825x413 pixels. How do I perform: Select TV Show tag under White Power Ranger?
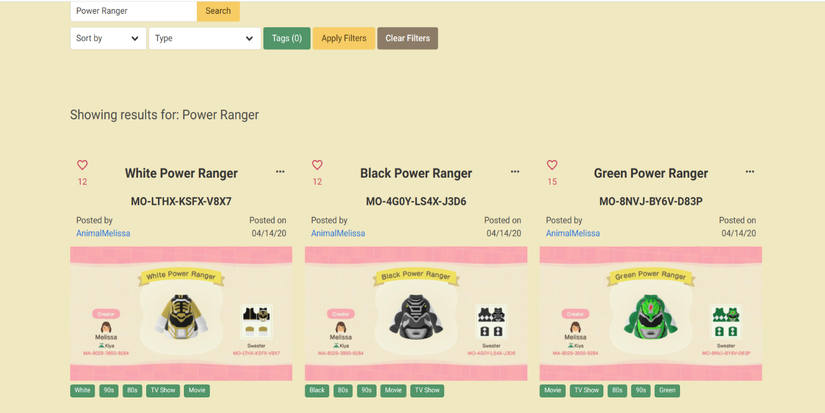[163, 390]
